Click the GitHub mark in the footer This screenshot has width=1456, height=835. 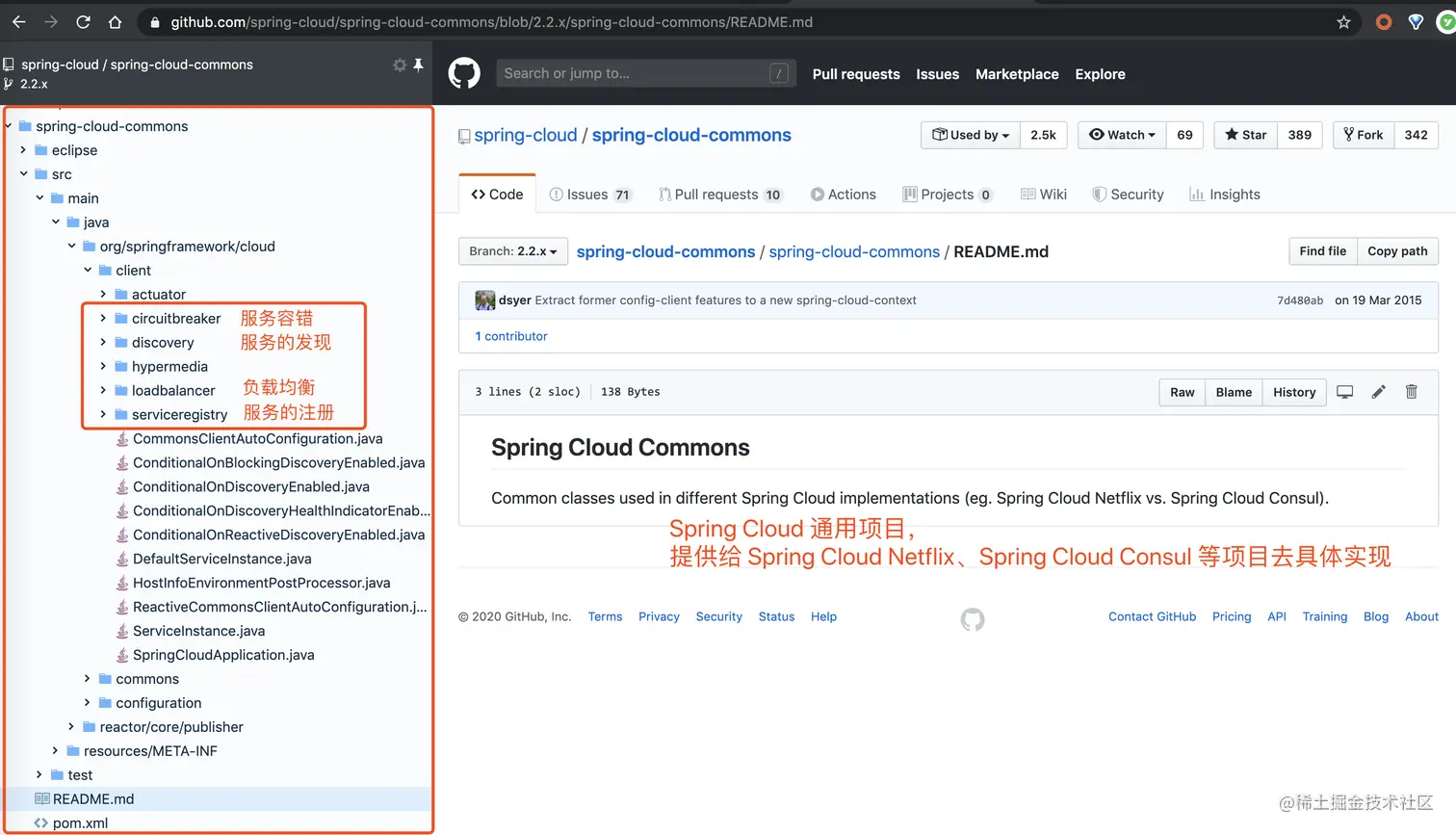click(972, 620)
